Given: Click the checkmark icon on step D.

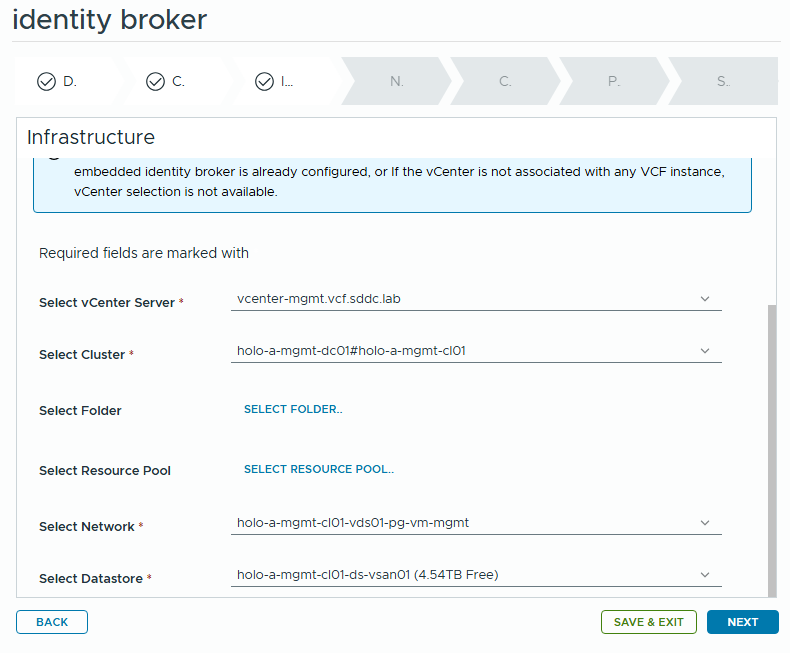Looking at the screenshot, I should tap(46, 82).
